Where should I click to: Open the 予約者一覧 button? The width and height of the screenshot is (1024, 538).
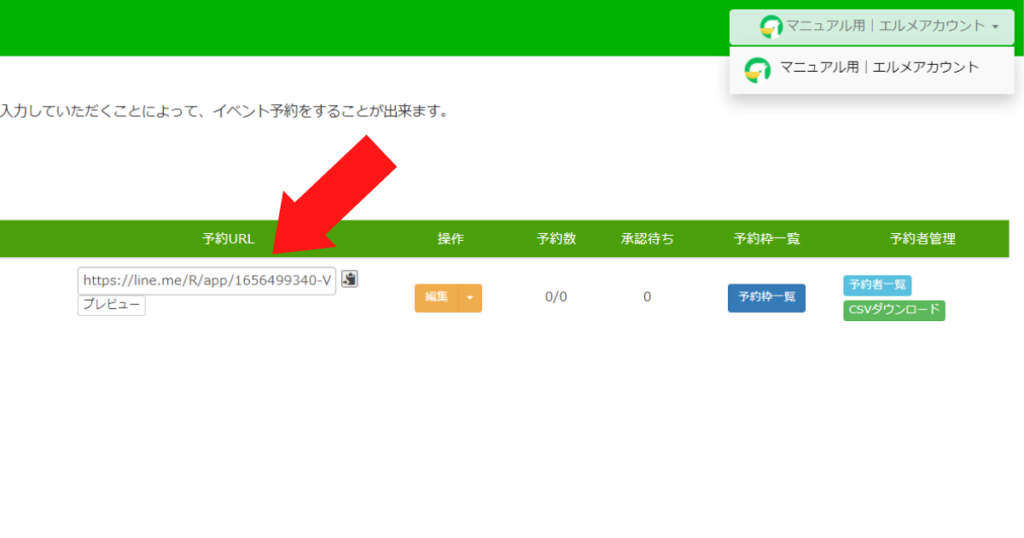click(877, 285)
